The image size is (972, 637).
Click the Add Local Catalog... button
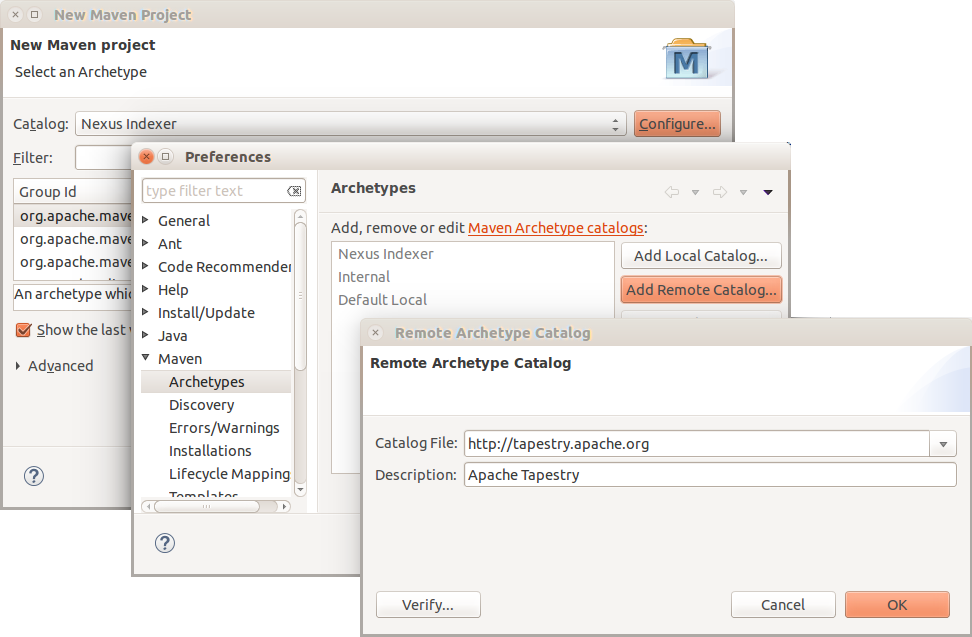tap(700, 256)
